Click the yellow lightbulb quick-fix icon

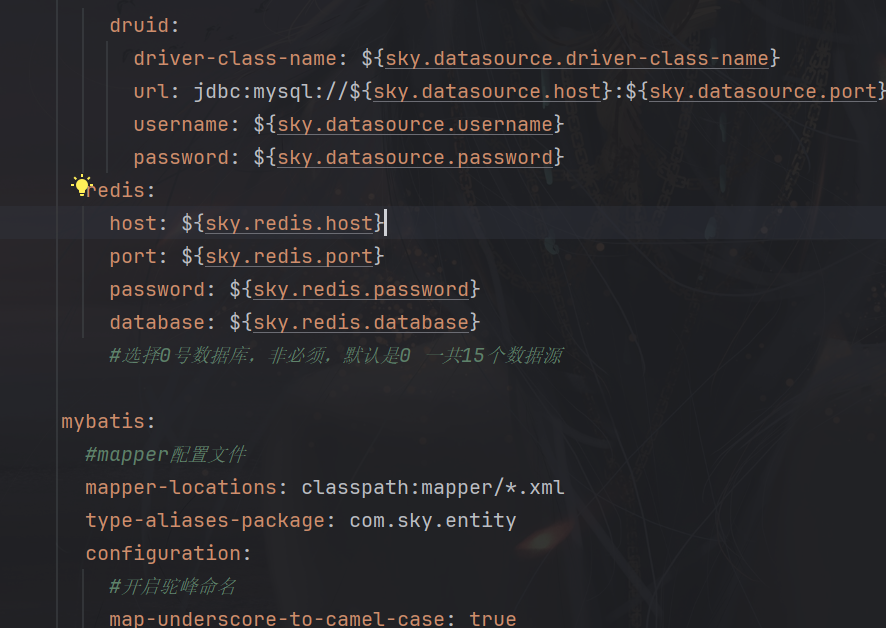click(81, 185)
